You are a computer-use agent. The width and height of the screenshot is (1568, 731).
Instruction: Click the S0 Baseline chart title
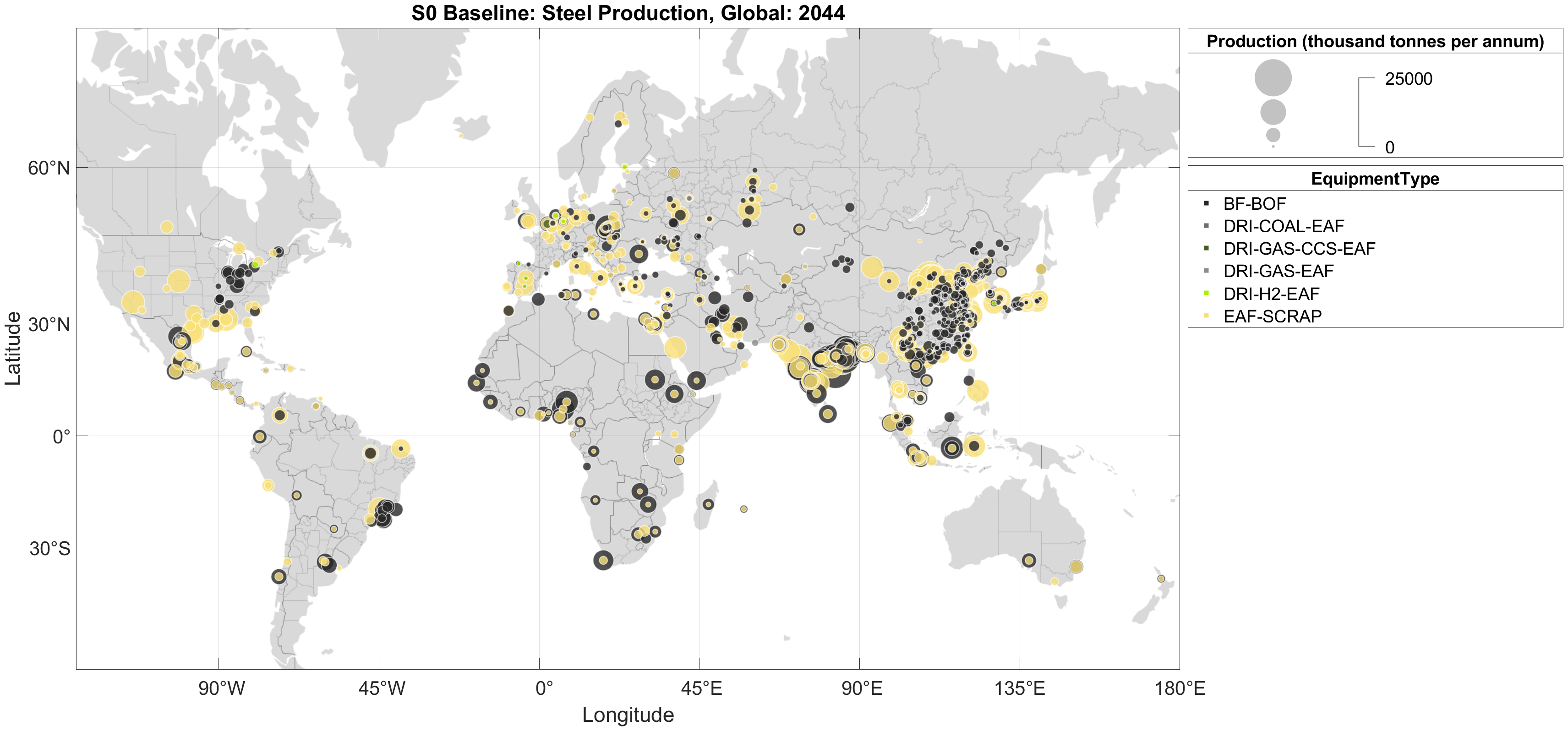click(628, 13)
